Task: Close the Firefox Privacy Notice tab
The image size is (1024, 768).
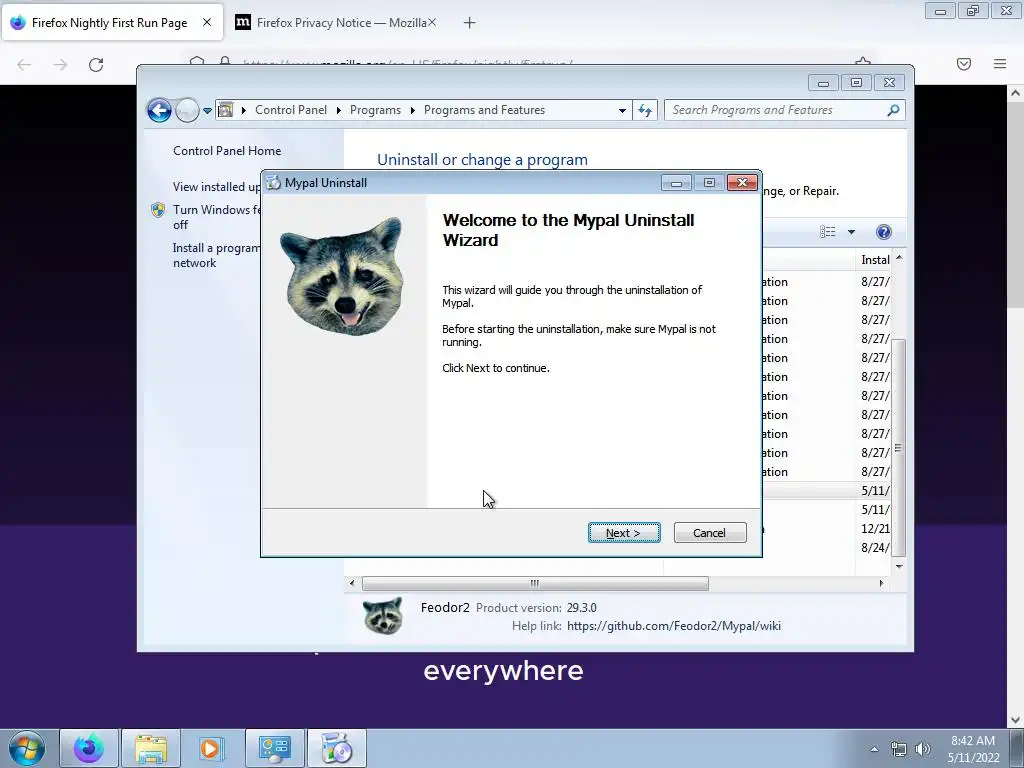Action: coord(432,22)
